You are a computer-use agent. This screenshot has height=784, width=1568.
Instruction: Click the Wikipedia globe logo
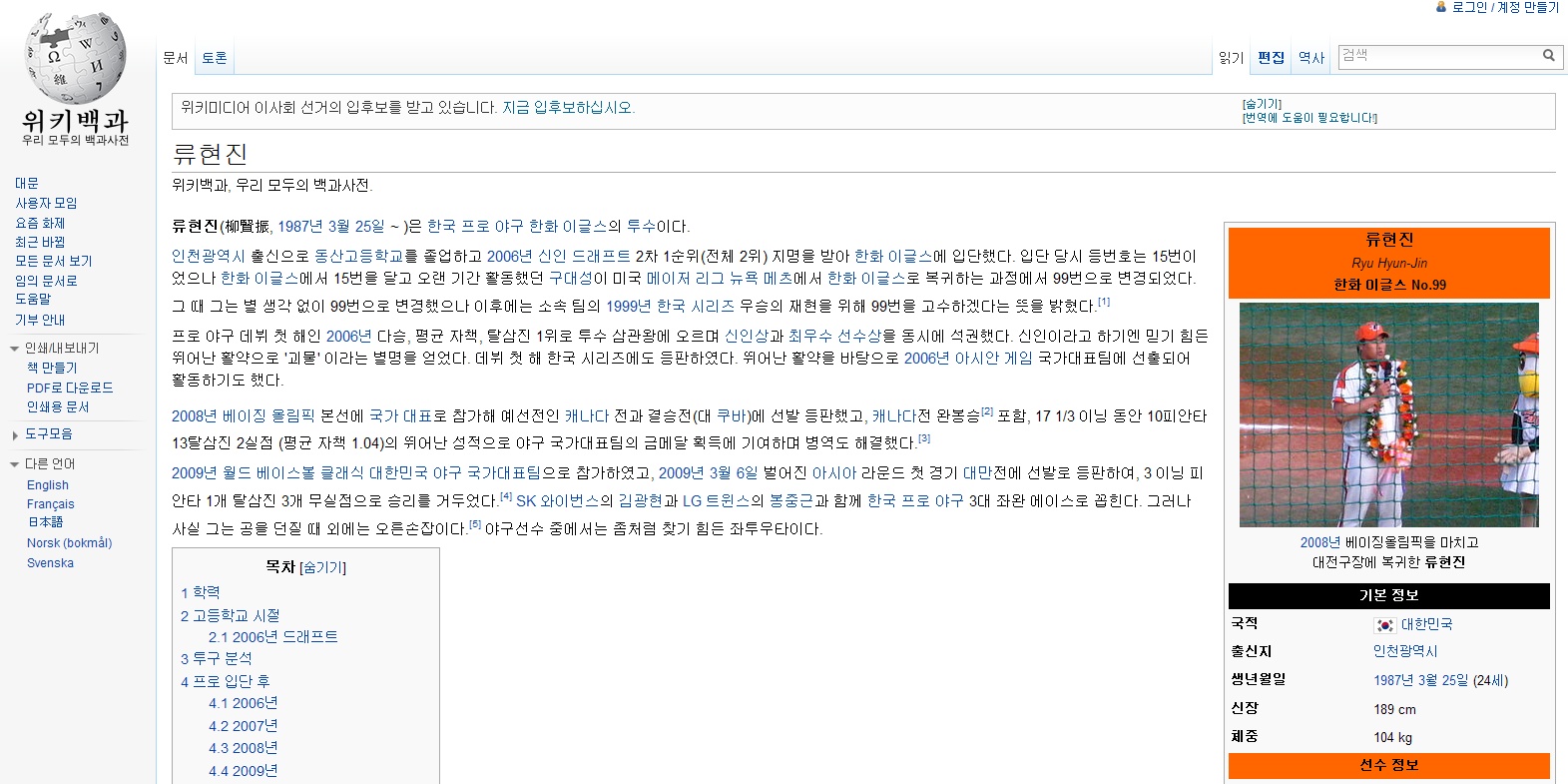76,58
